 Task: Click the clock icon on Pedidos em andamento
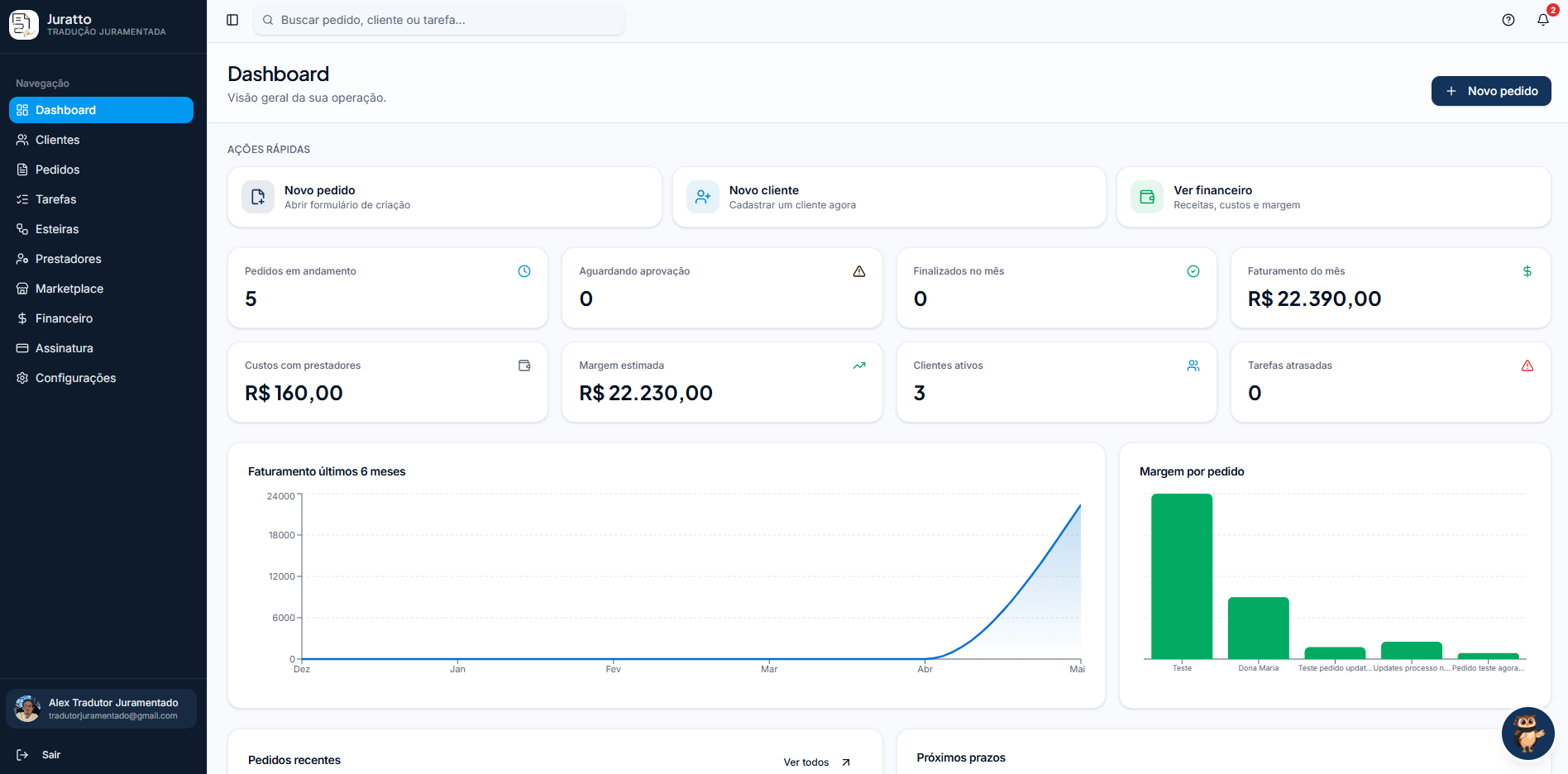(x=524, y=271)
